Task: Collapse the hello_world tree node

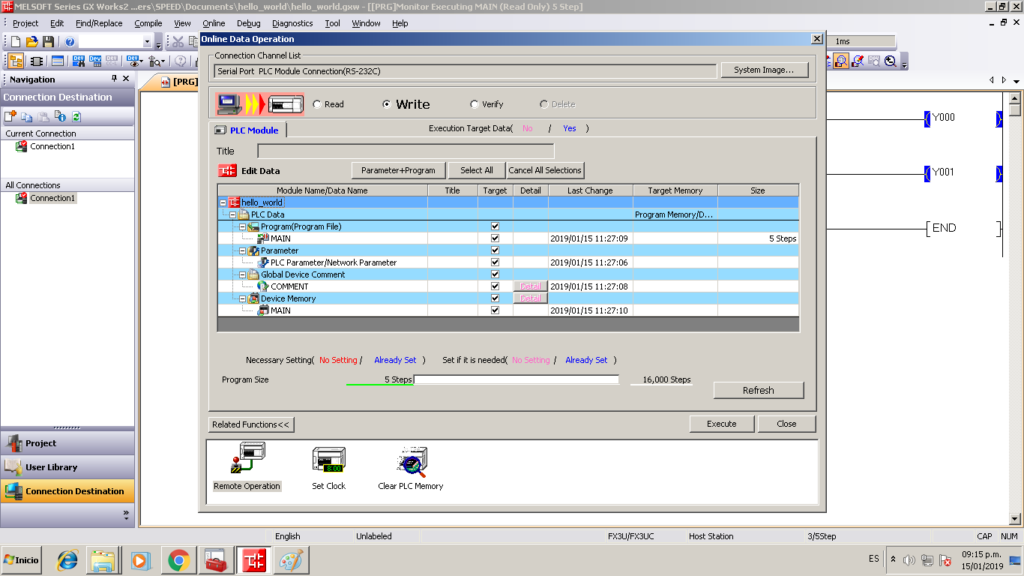Action: pos(223,202)
